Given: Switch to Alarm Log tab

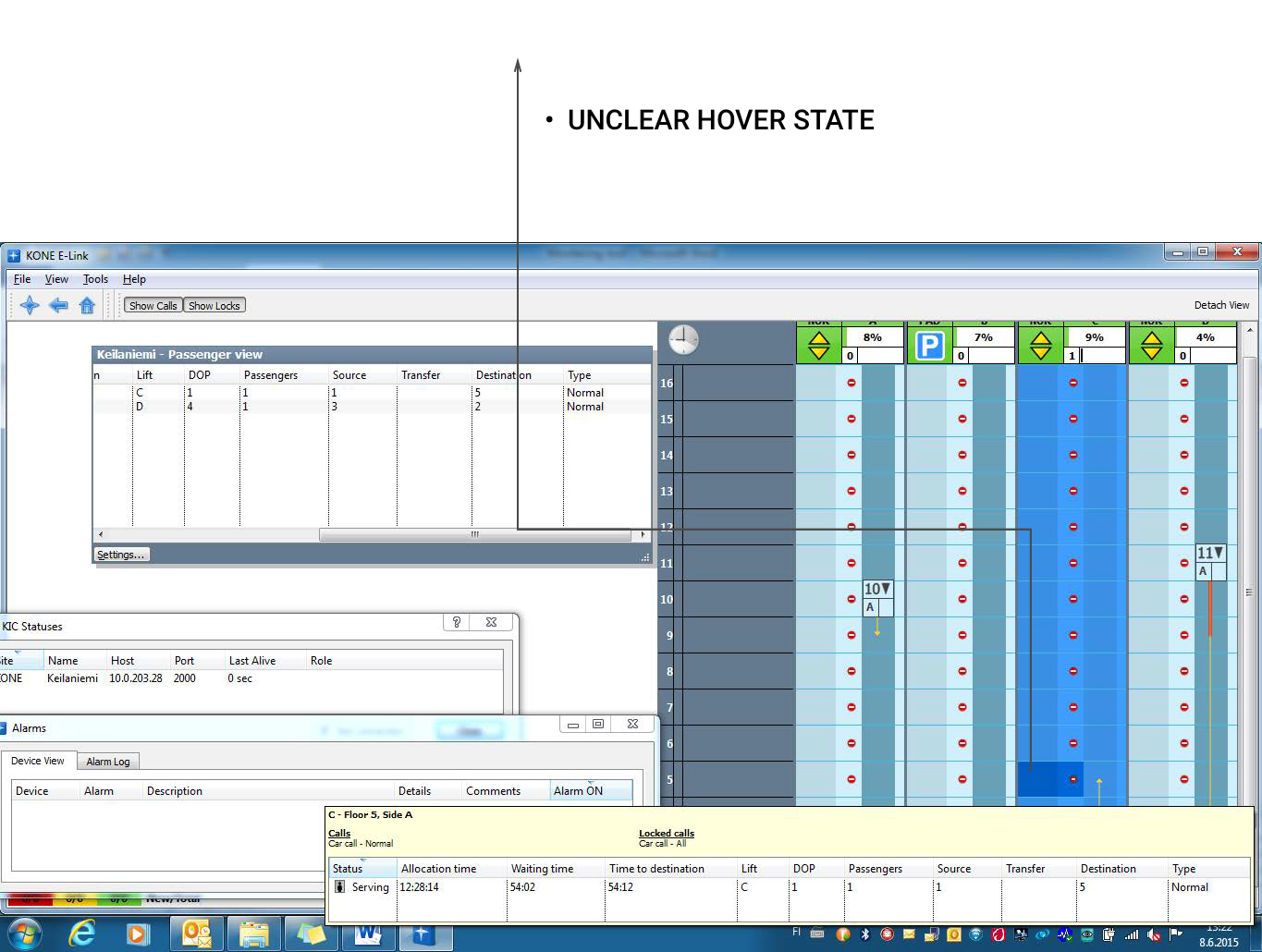Looking at the screenshot, I should pyautogui.click(x=108, y=762).
